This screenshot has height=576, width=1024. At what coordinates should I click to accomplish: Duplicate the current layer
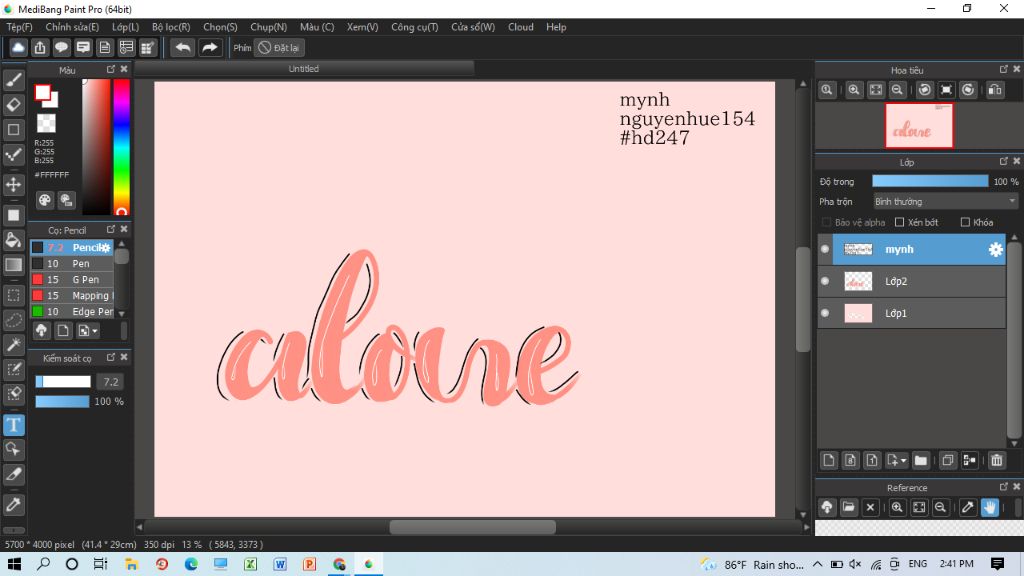(x=948, y=460)
